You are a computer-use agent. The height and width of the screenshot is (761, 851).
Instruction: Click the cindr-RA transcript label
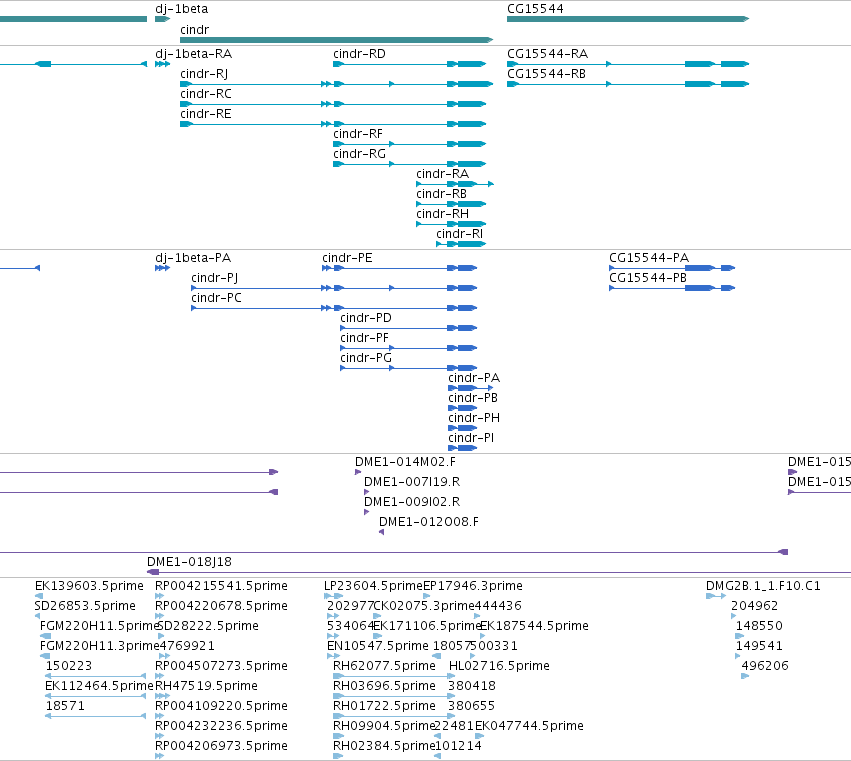click(442, 174)
